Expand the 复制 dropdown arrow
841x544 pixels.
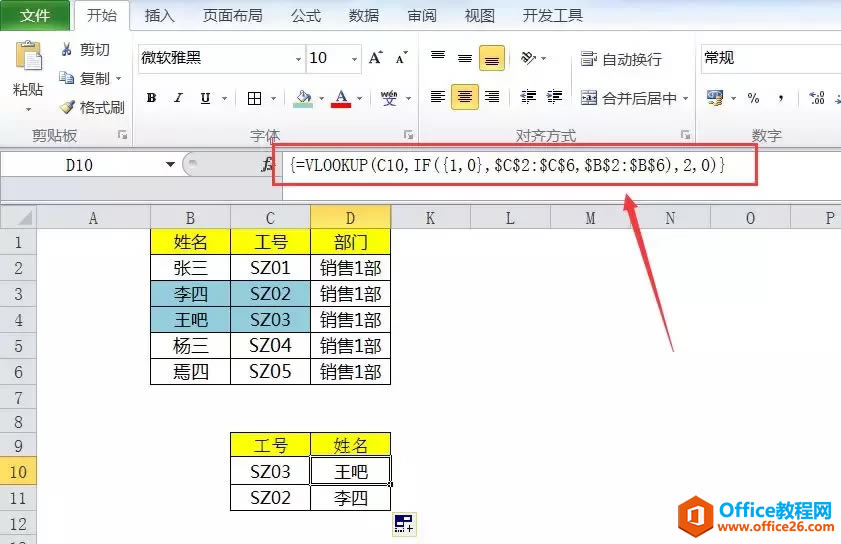[119, 79]
